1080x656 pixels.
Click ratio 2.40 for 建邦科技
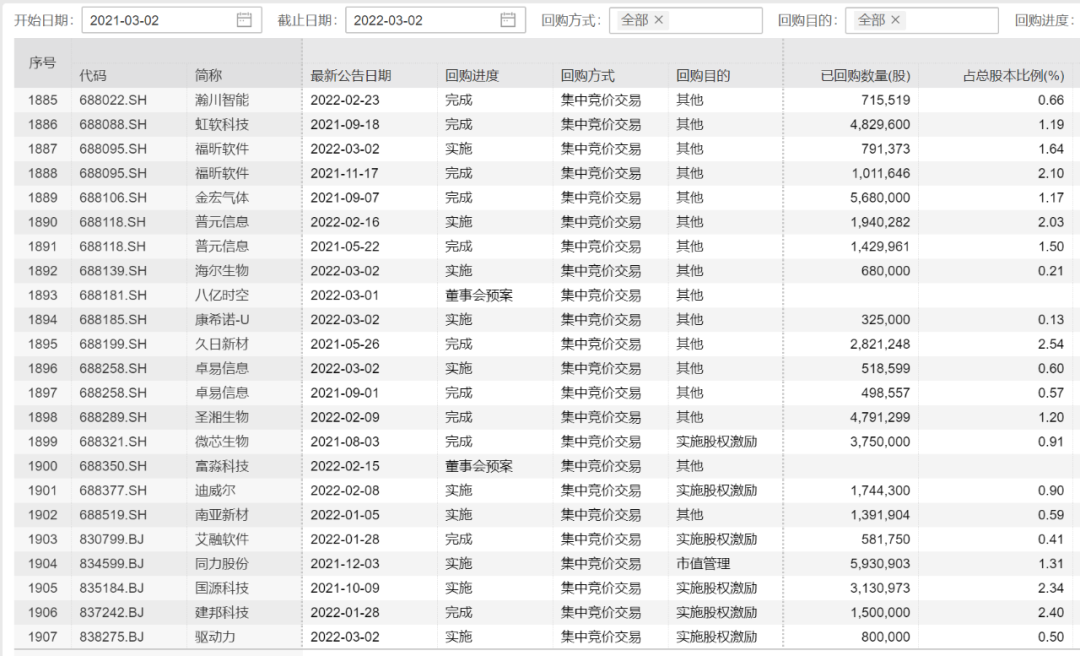pos(1051,613)
